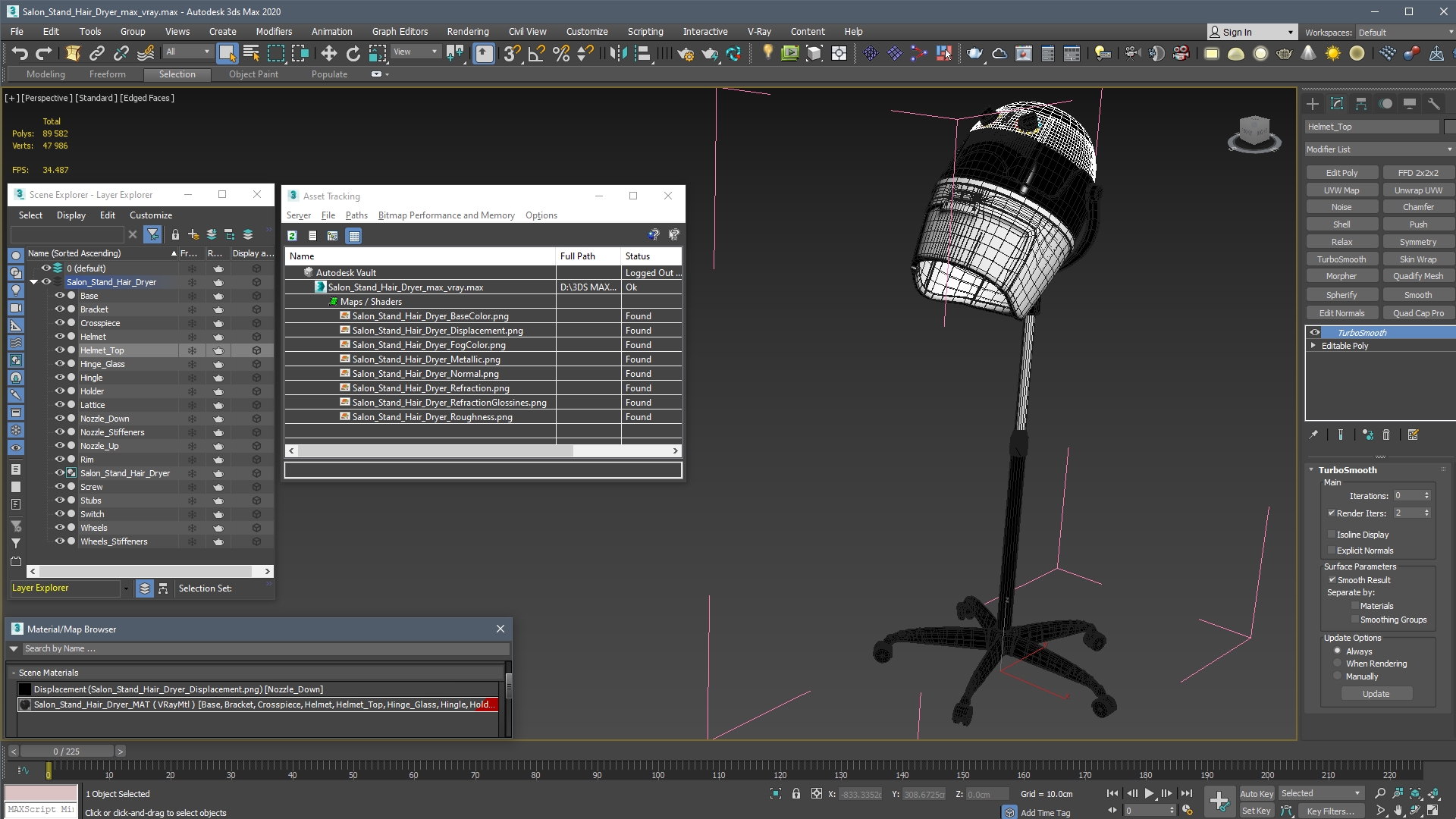Open the Workspaces Default dropdown

pyautogui.click(x=1404, y=33)
